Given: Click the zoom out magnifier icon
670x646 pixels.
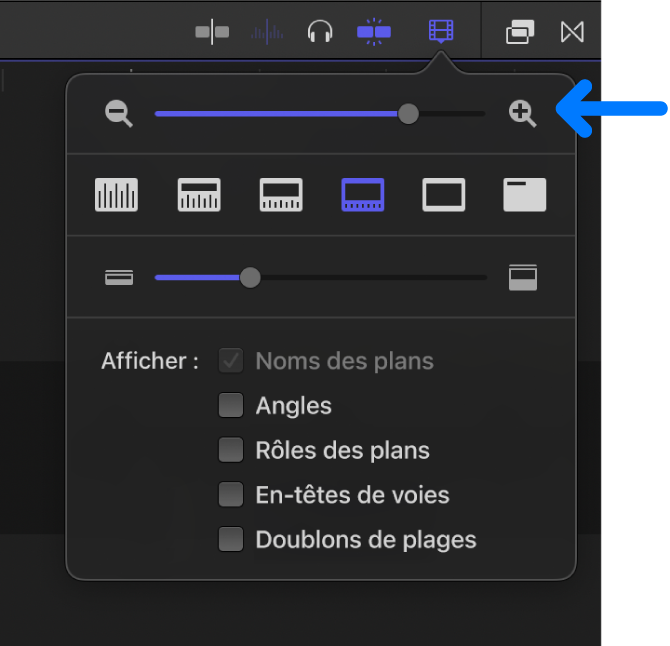Looking at the screenshot, I should click(x=118, y=114).
